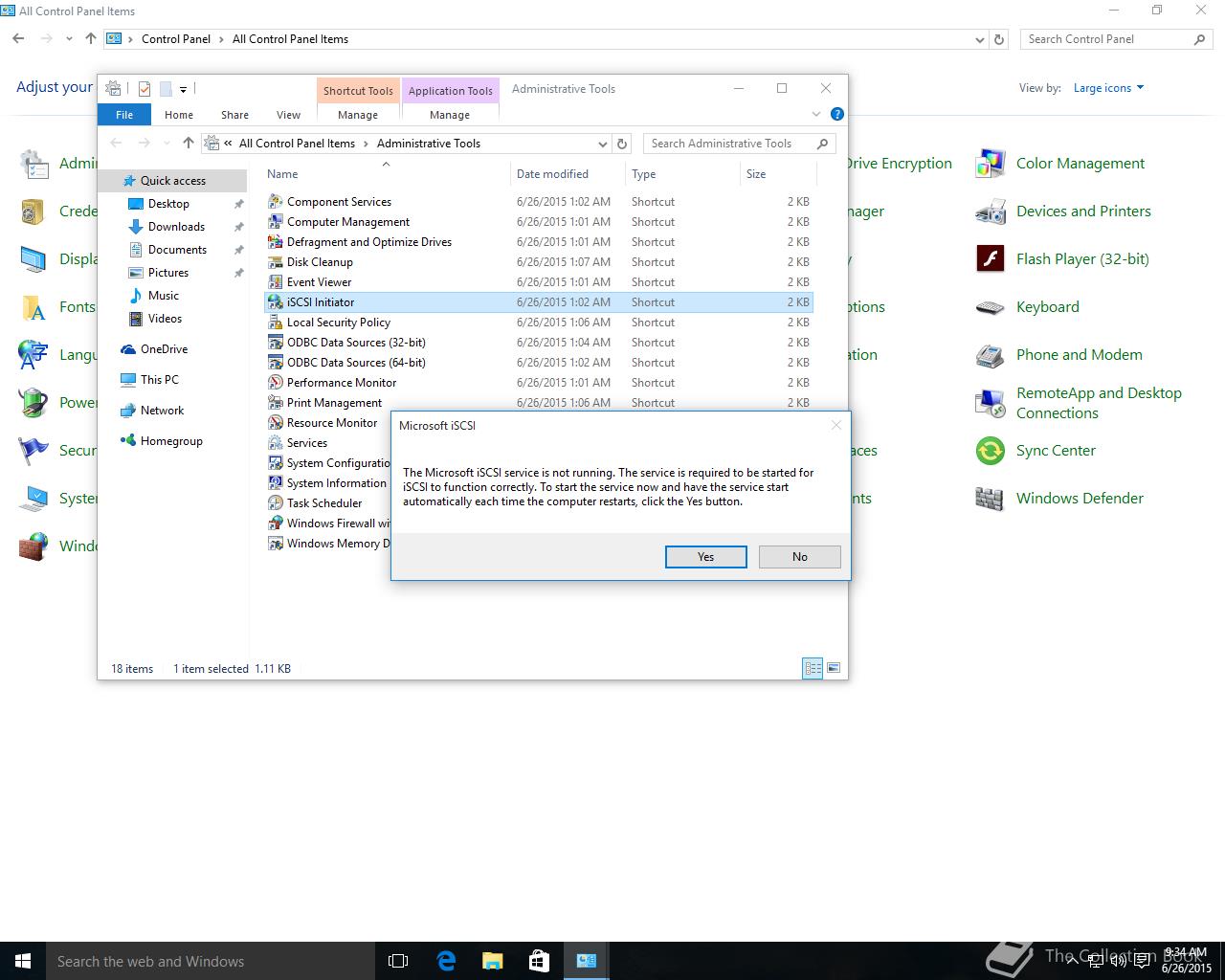1225x980 pixels.
Task: Open recent locations dropdown in Administrative Tools
Action: [166, 144]
